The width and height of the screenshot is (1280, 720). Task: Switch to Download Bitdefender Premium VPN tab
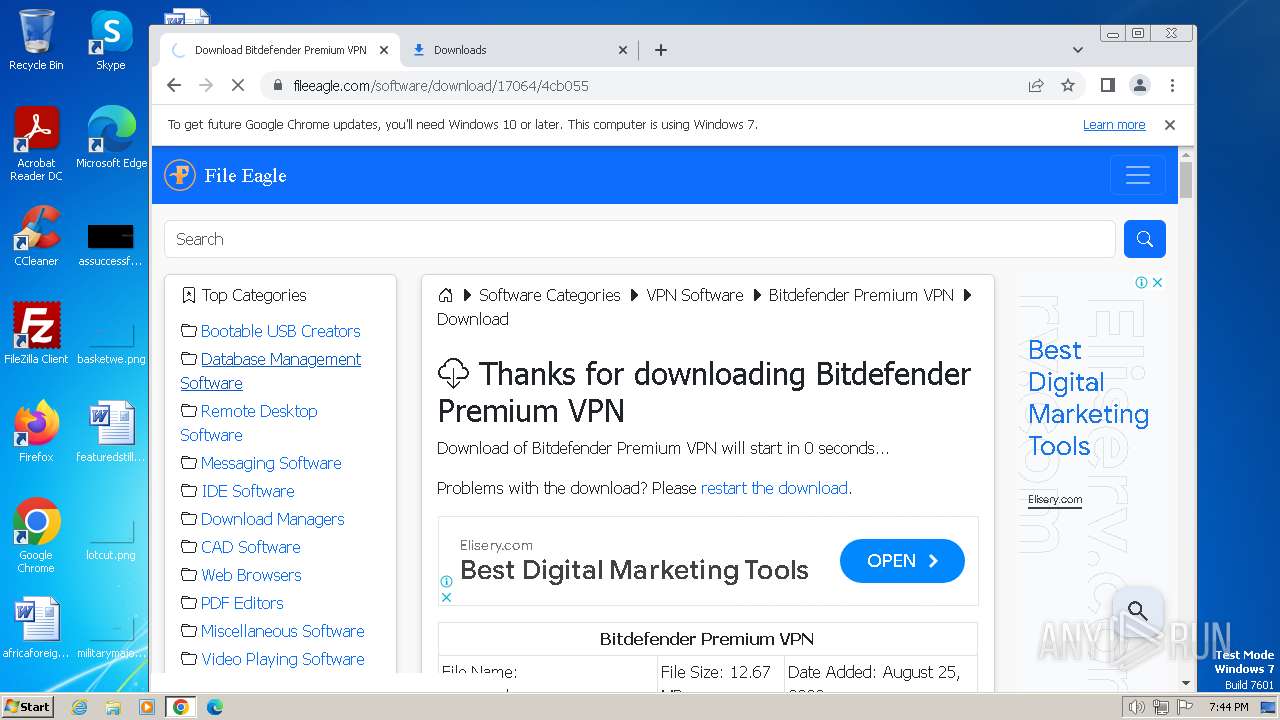tap(281, 50)
